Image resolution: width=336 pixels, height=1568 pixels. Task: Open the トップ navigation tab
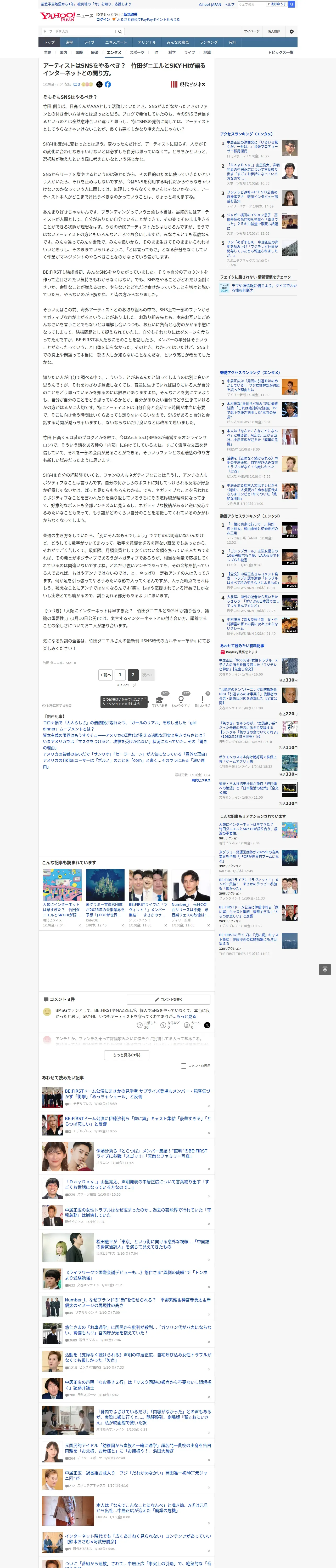point(49,43)
